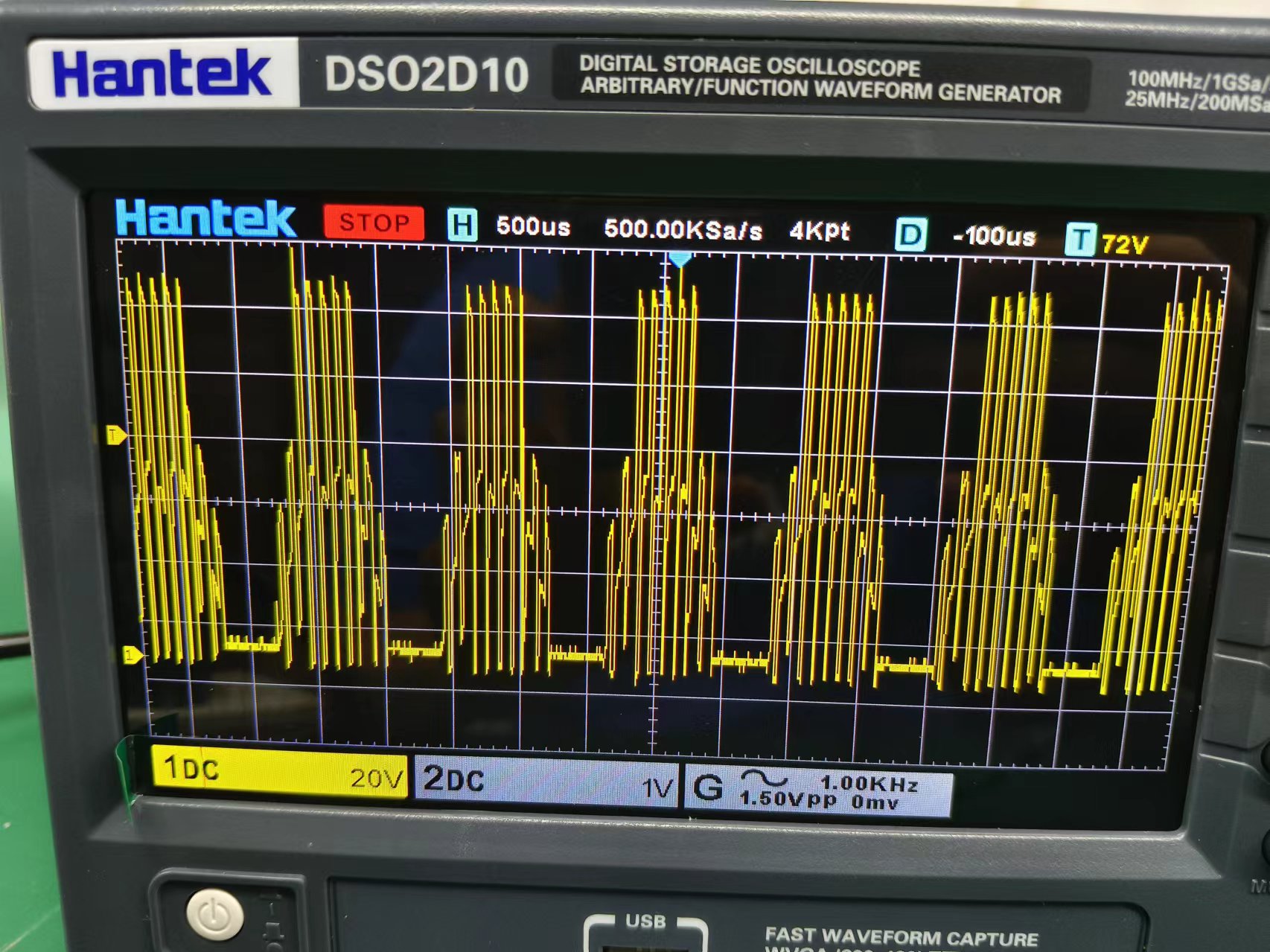Click the channel 1 ground level marker
The height and width of the screenshot is (952, 1270).
pos(133,655)
